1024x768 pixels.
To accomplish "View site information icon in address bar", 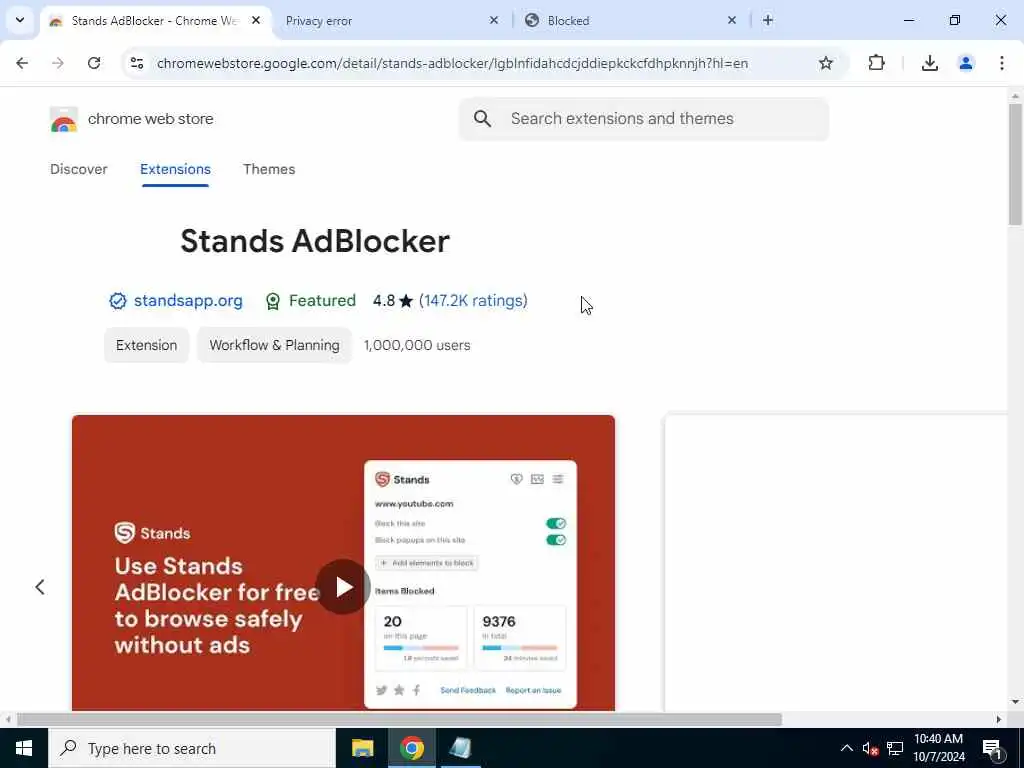I will tap(137, 63).
